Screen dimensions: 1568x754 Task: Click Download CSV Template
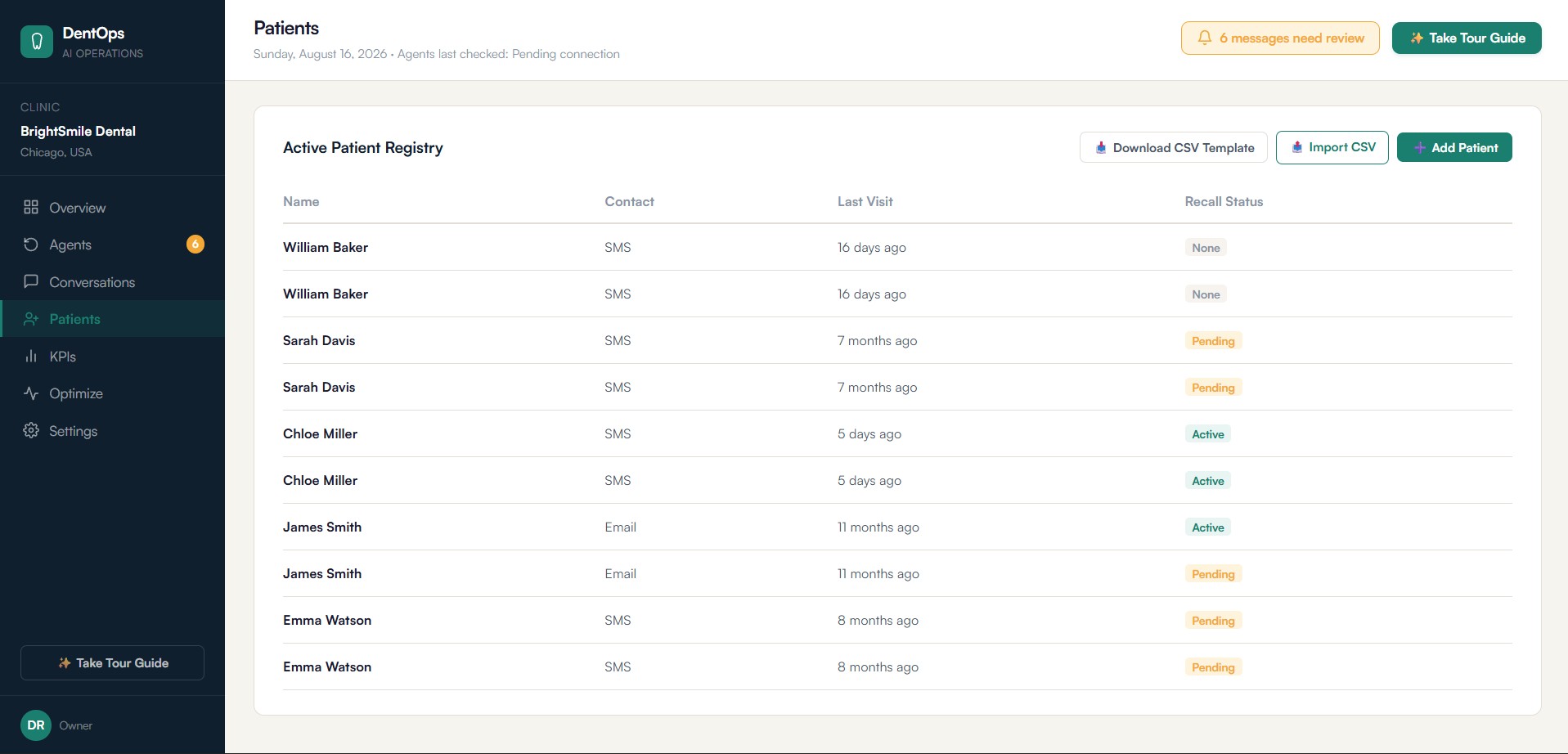pyautogui.click(x=1174, y=148)
